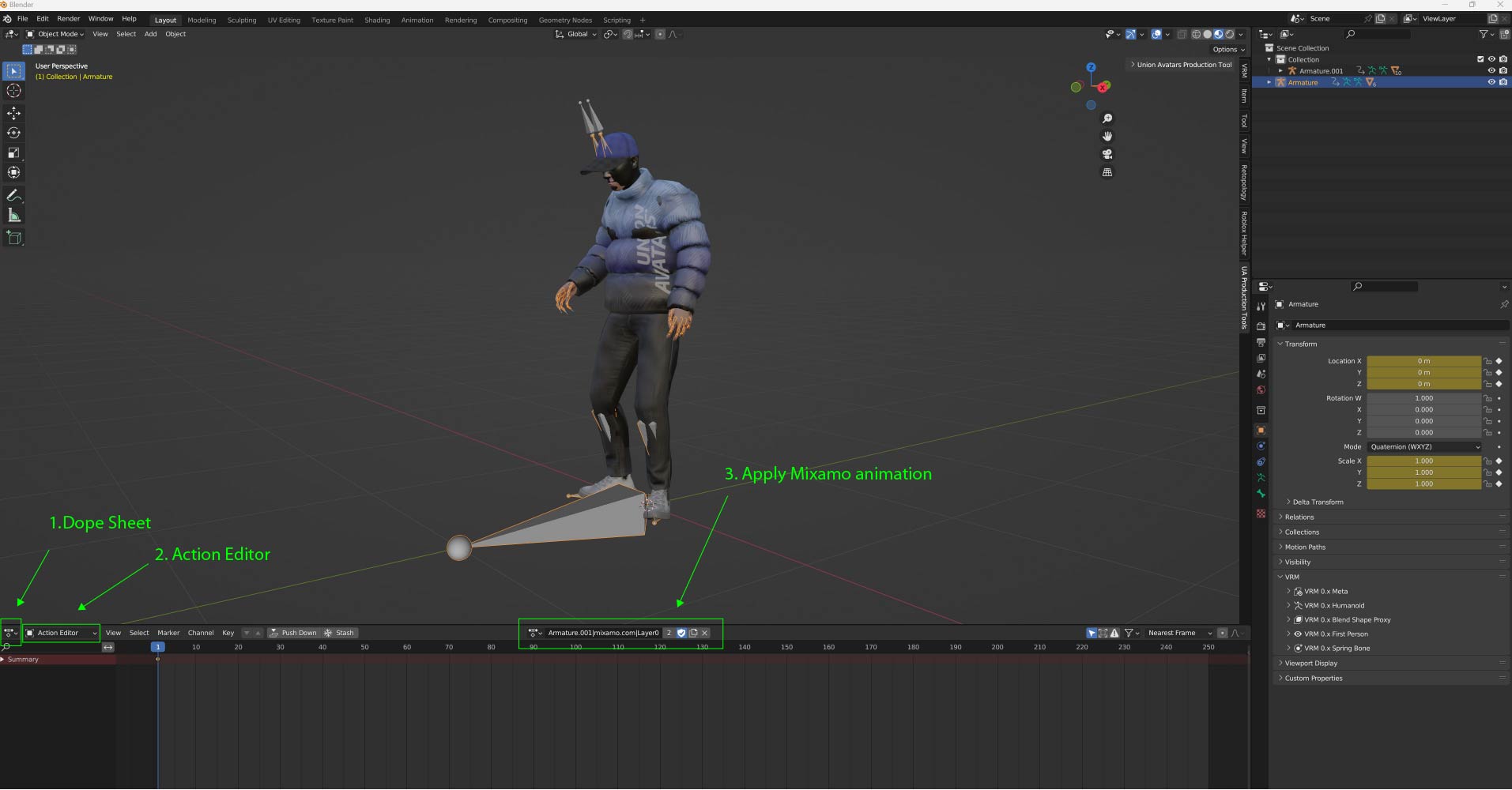Open rotation Mode Quaternion dropdown
Image resolution: width=1512 pixels, height=790 pixels.
(1424, 447)
